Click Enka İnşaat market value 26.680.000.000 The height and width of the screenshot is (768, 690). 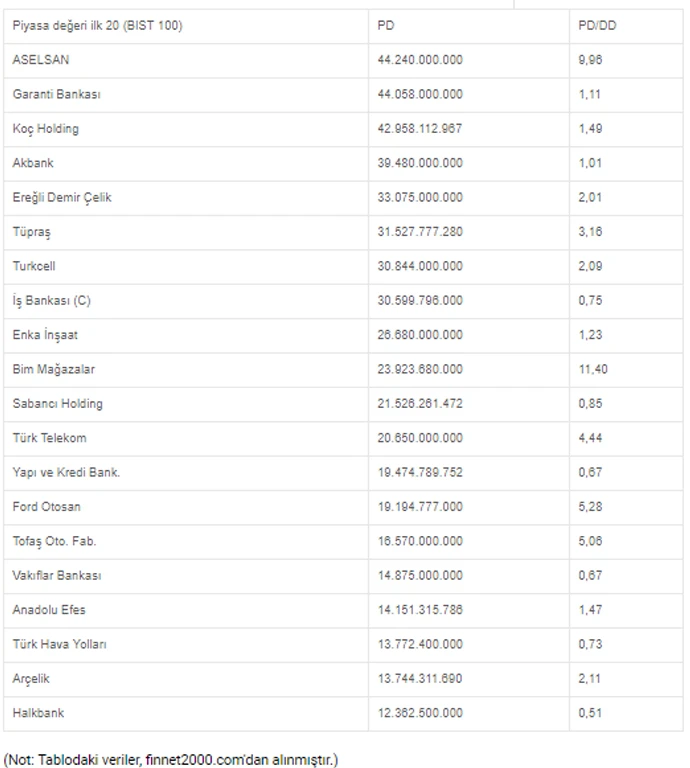pos(420,335)
